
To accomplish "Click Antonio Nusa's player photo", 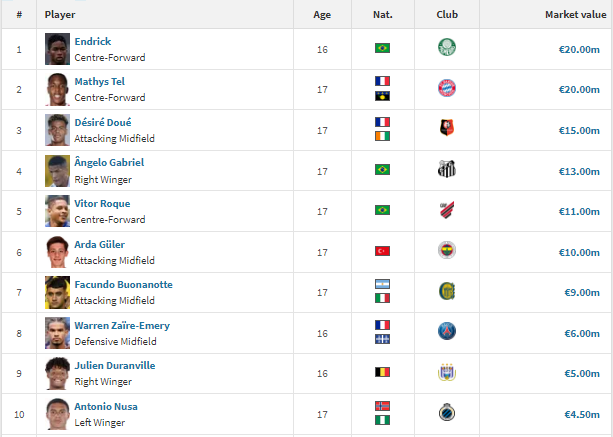I will (x=57, y=414).
